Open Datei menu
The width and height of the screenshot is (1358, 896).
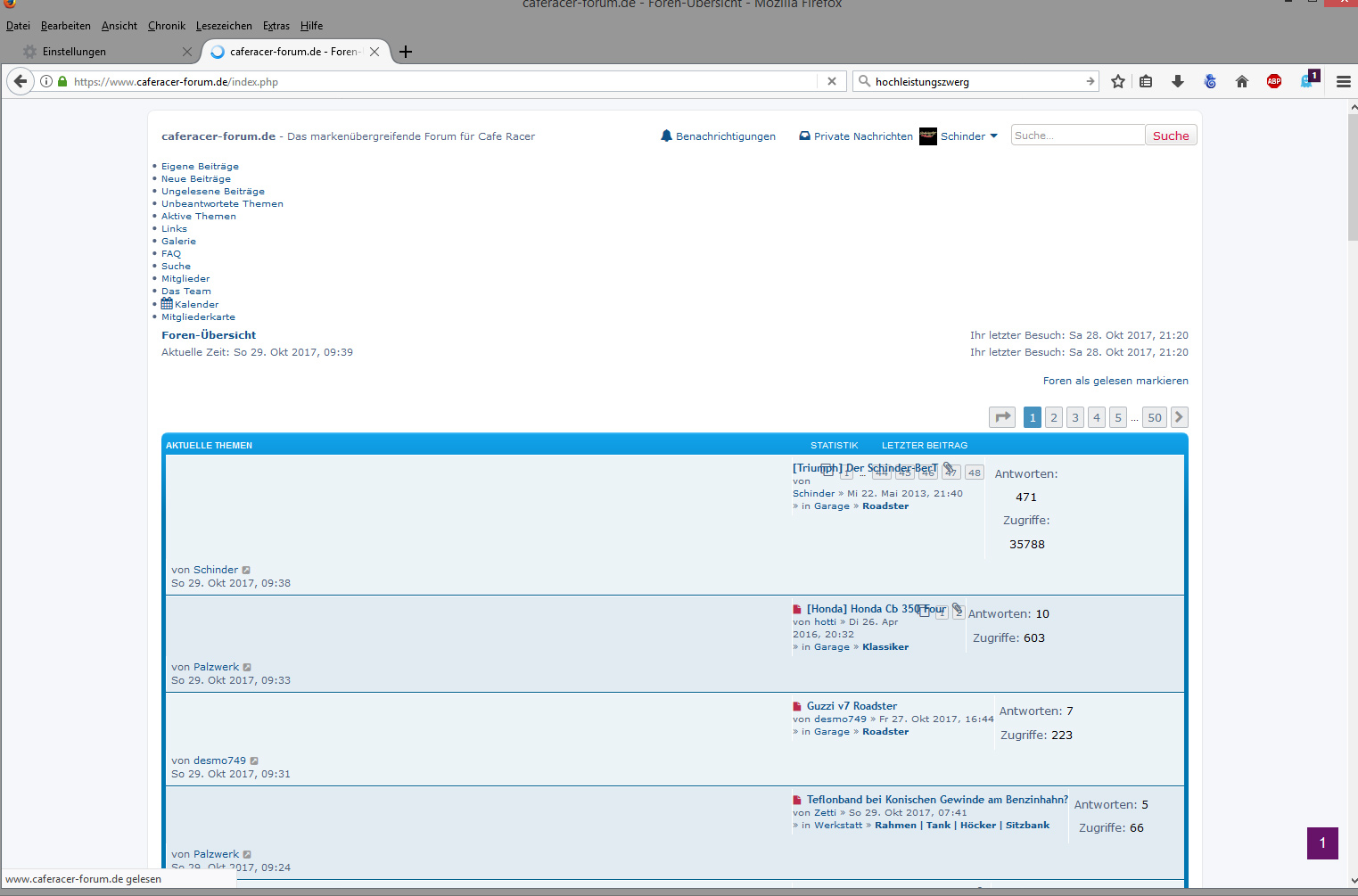coord(18,26)
